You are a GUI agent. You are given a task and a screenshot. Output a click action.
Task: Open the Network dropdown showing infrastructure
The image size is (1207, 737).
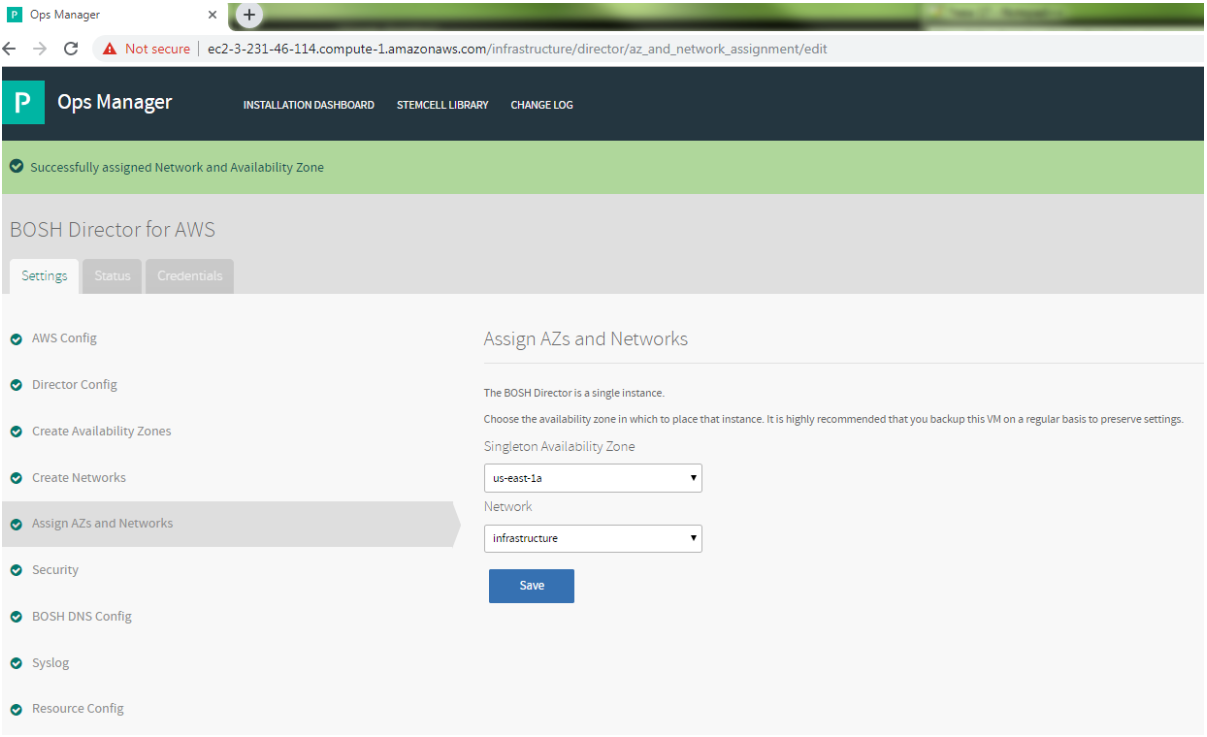[593, 538]
